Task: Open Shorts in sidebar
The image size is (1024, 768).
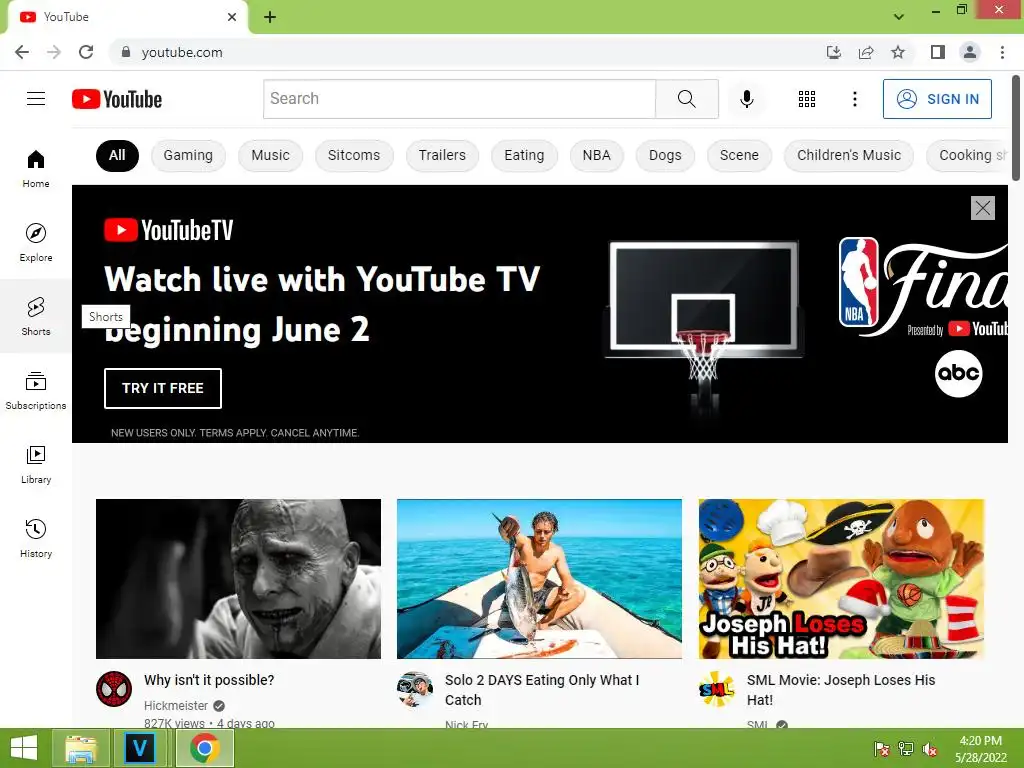Action: (x=36, y=316)
